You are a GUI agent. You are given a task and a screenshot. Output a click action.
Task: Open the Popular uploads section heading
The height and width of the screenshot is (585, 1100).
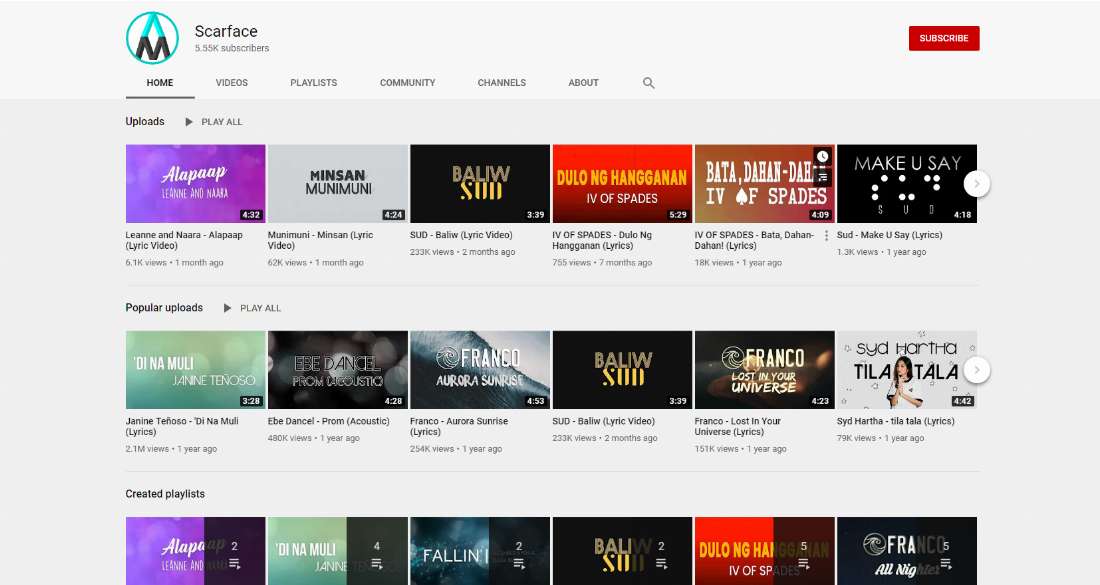point(164,307)
